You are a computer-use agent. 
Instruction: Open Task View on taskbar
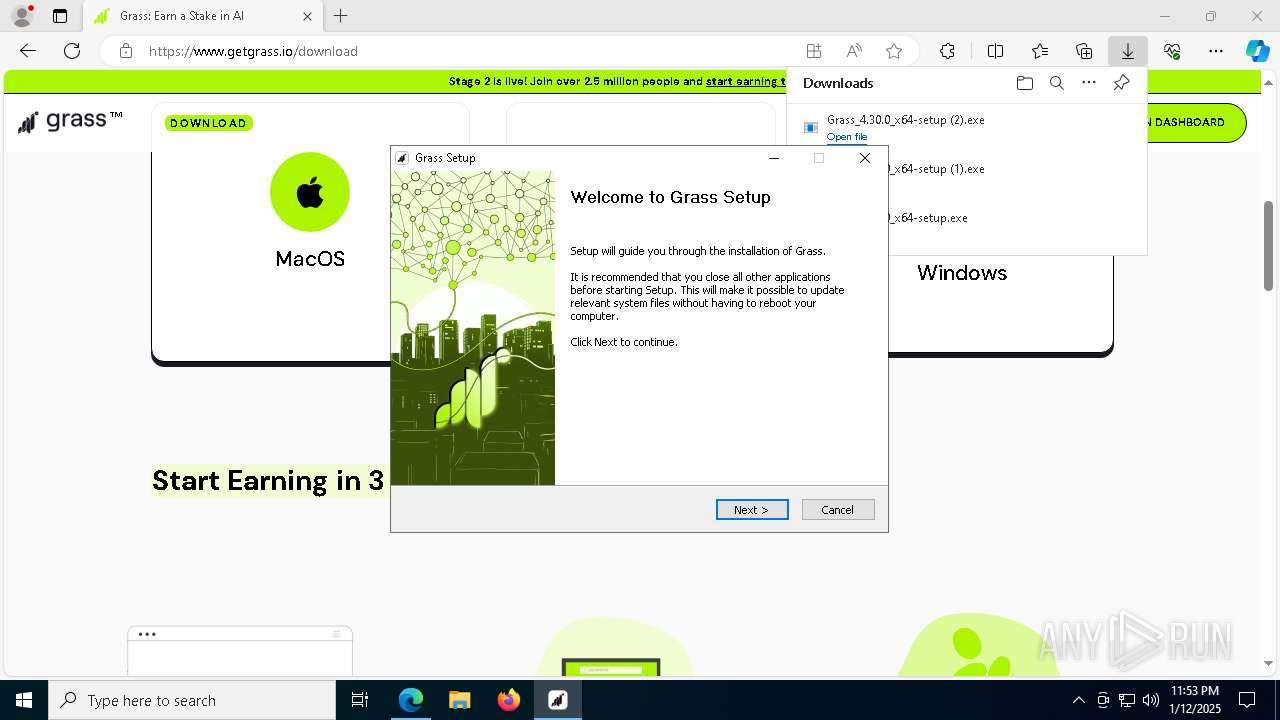coord(360,700)
